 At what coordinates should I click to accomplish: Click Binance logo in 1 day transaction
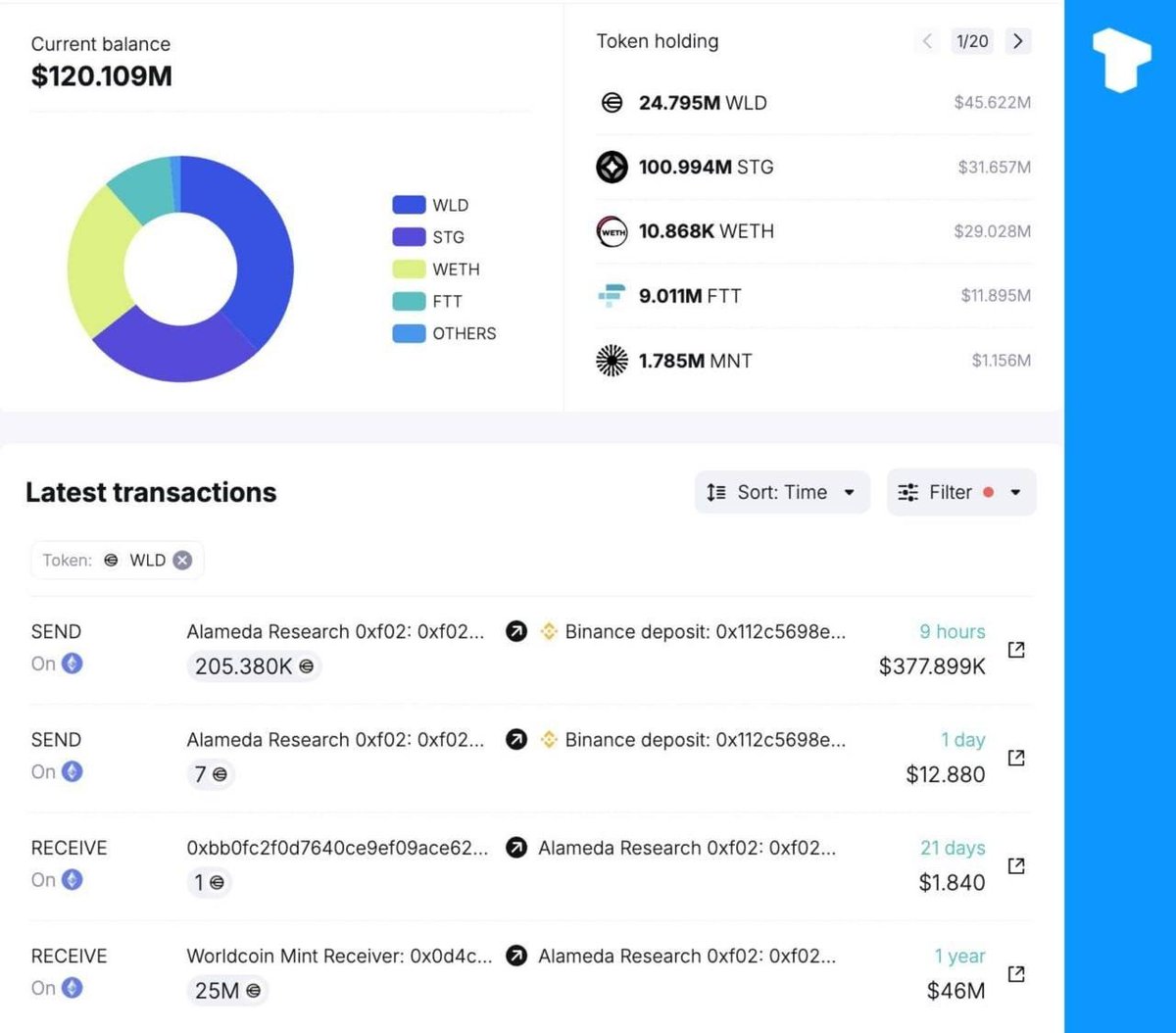click(x=549, y=739)
